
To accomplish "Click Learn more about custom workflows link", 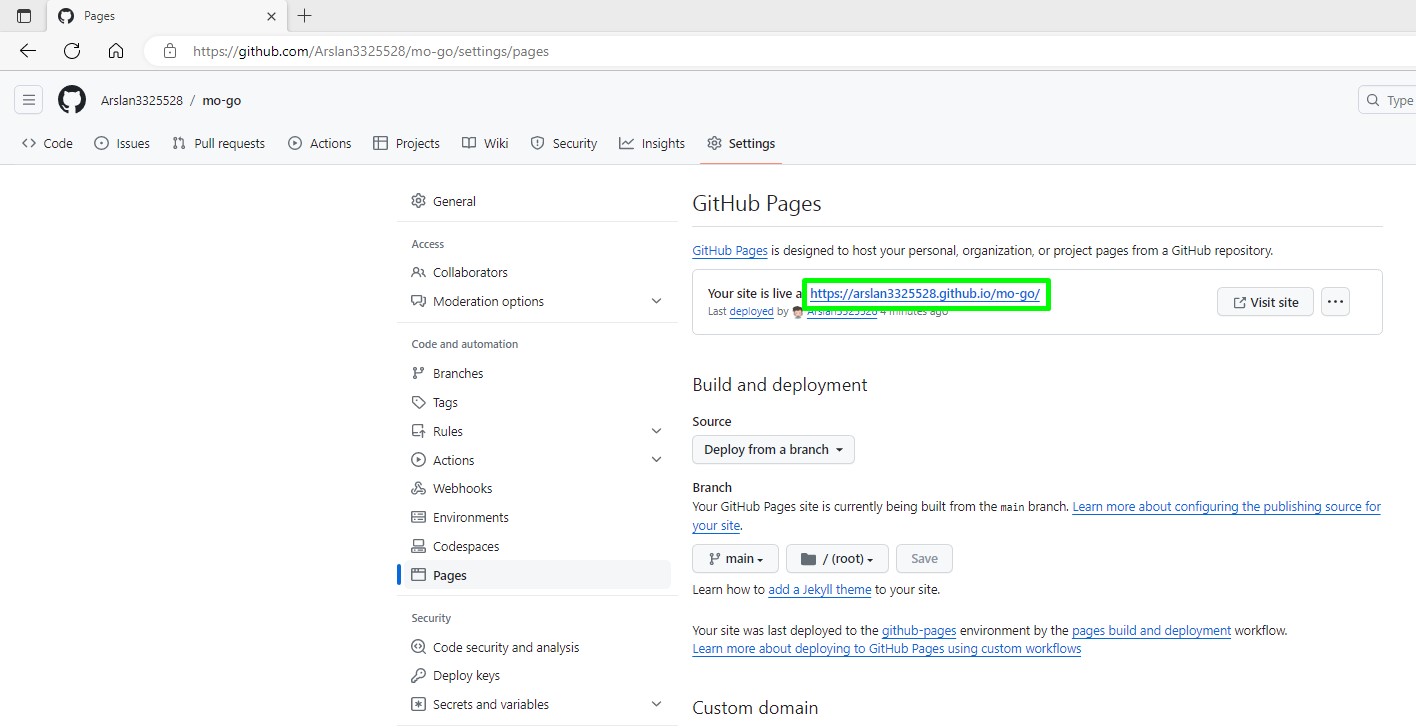I will pos(887,649).
